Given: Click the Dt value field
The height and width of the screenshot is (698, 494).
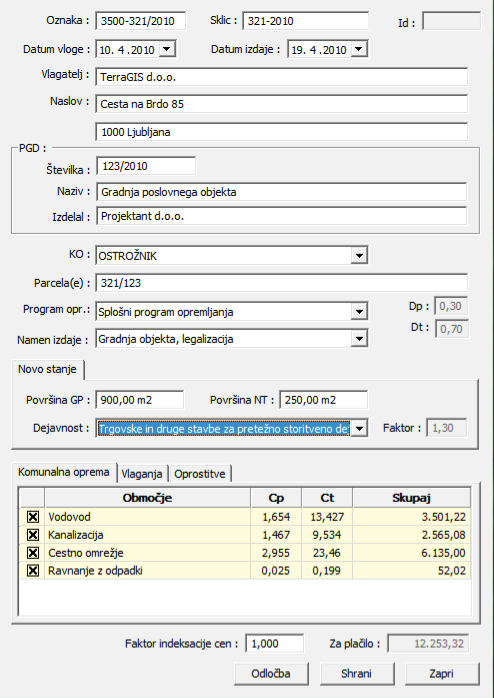Looking at the screenshot, I should pyautogui.click(x=452, y=329).
